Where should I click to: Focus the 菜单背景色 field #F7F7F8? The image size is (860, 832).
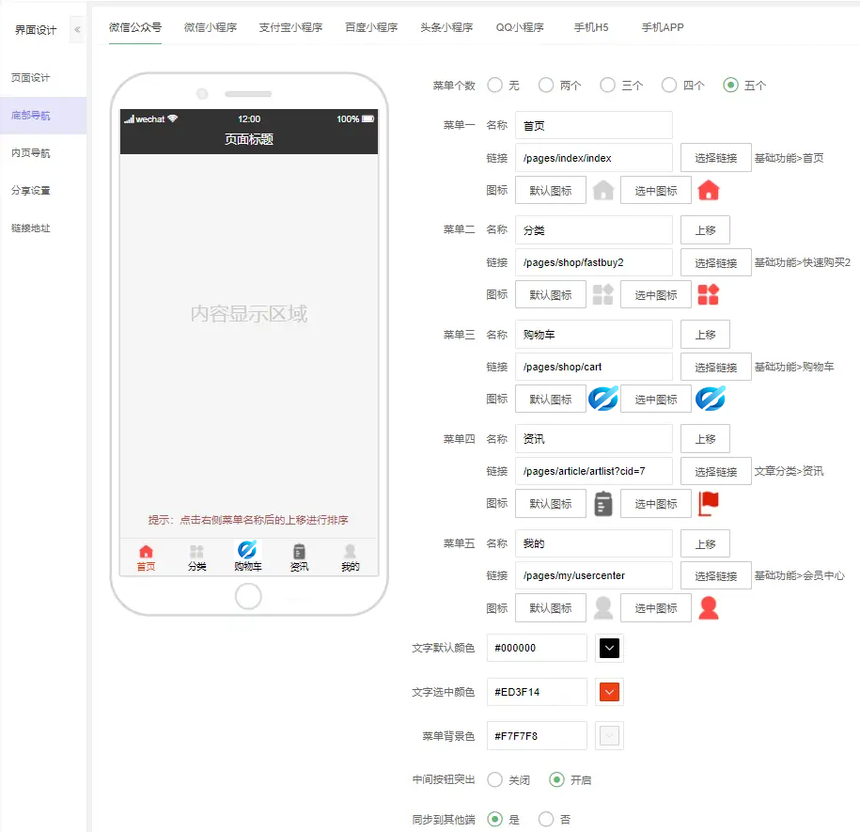pyautogui.click(x=537, y=736)
